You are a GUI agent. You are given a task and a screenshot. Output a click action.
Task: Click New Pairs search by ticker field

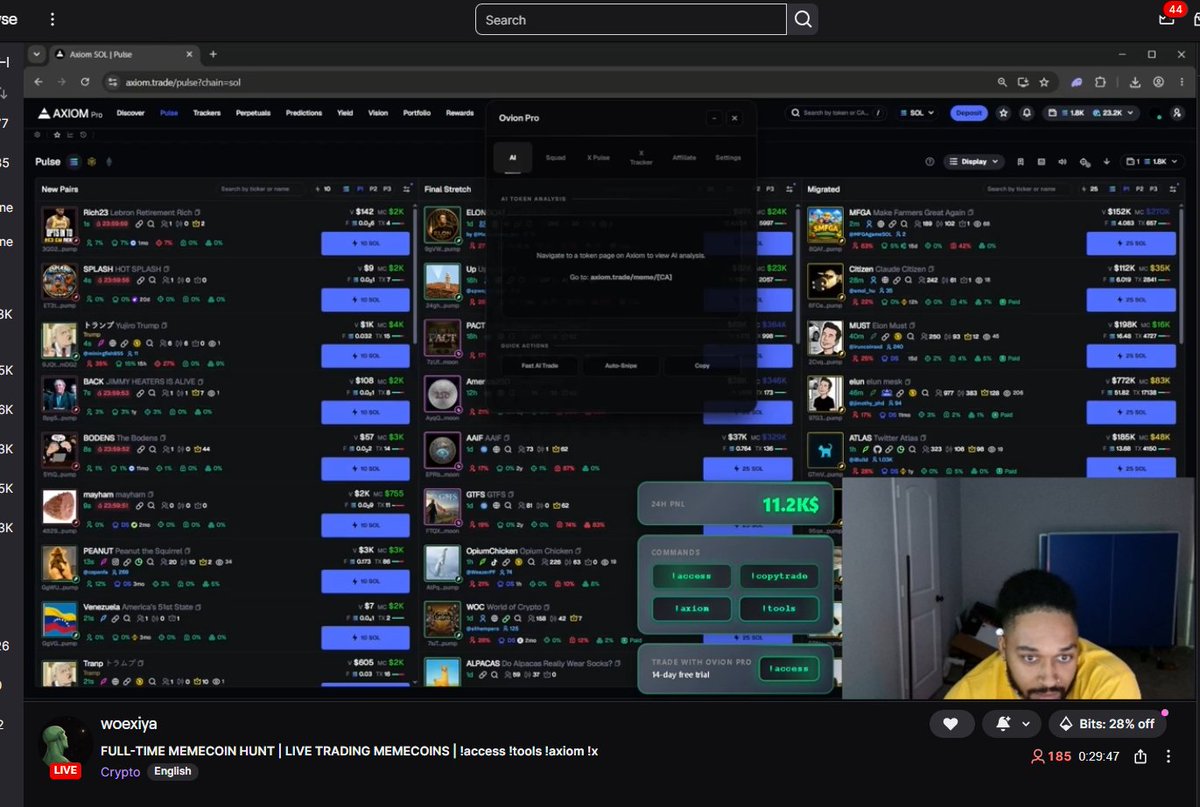261,188
